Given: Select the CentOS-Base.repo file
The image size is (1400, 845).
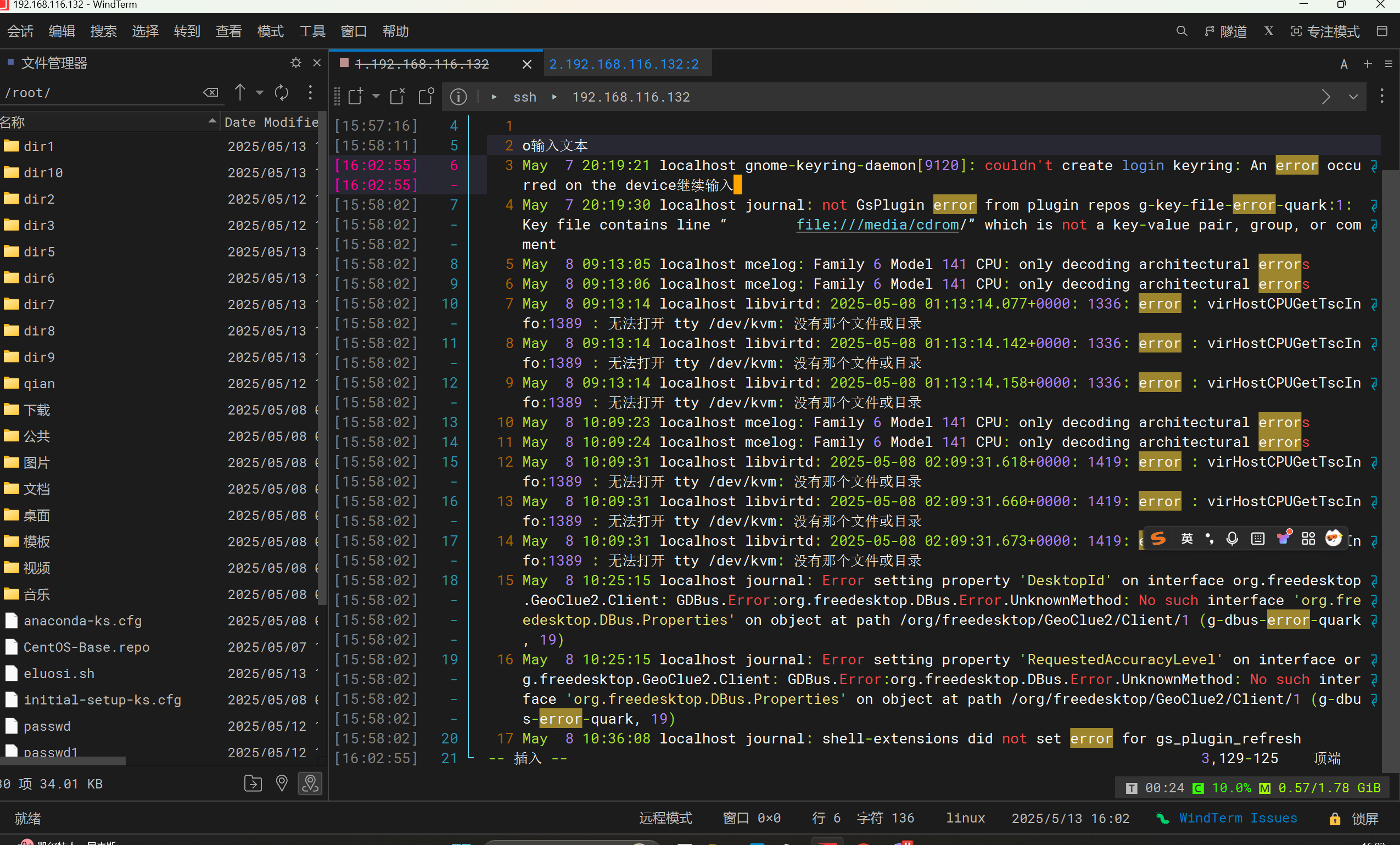Looking at the screenshot, I should click(x=86, y=647).
